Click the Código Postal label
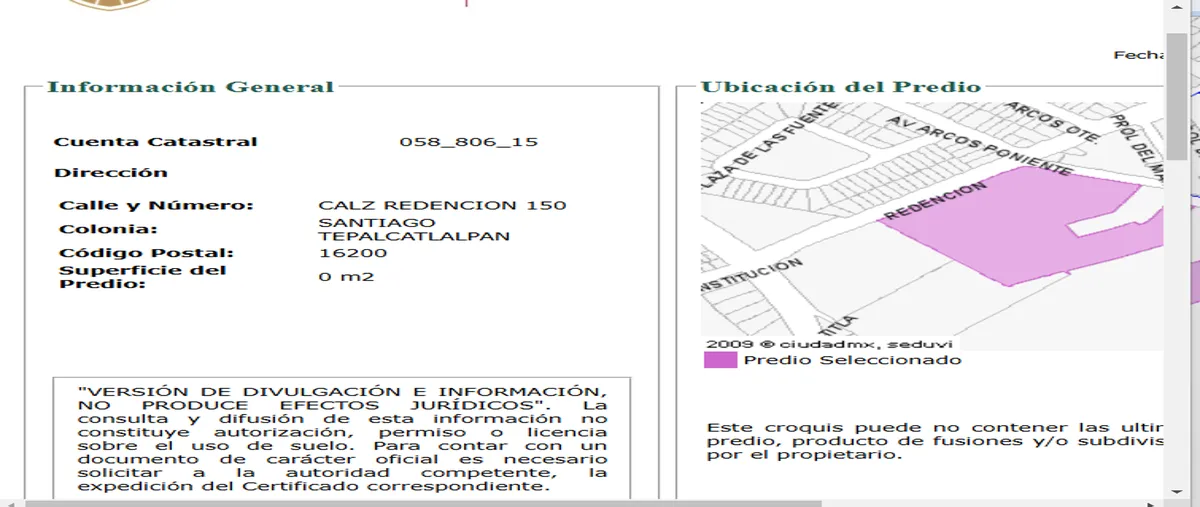 coord(146,253)
